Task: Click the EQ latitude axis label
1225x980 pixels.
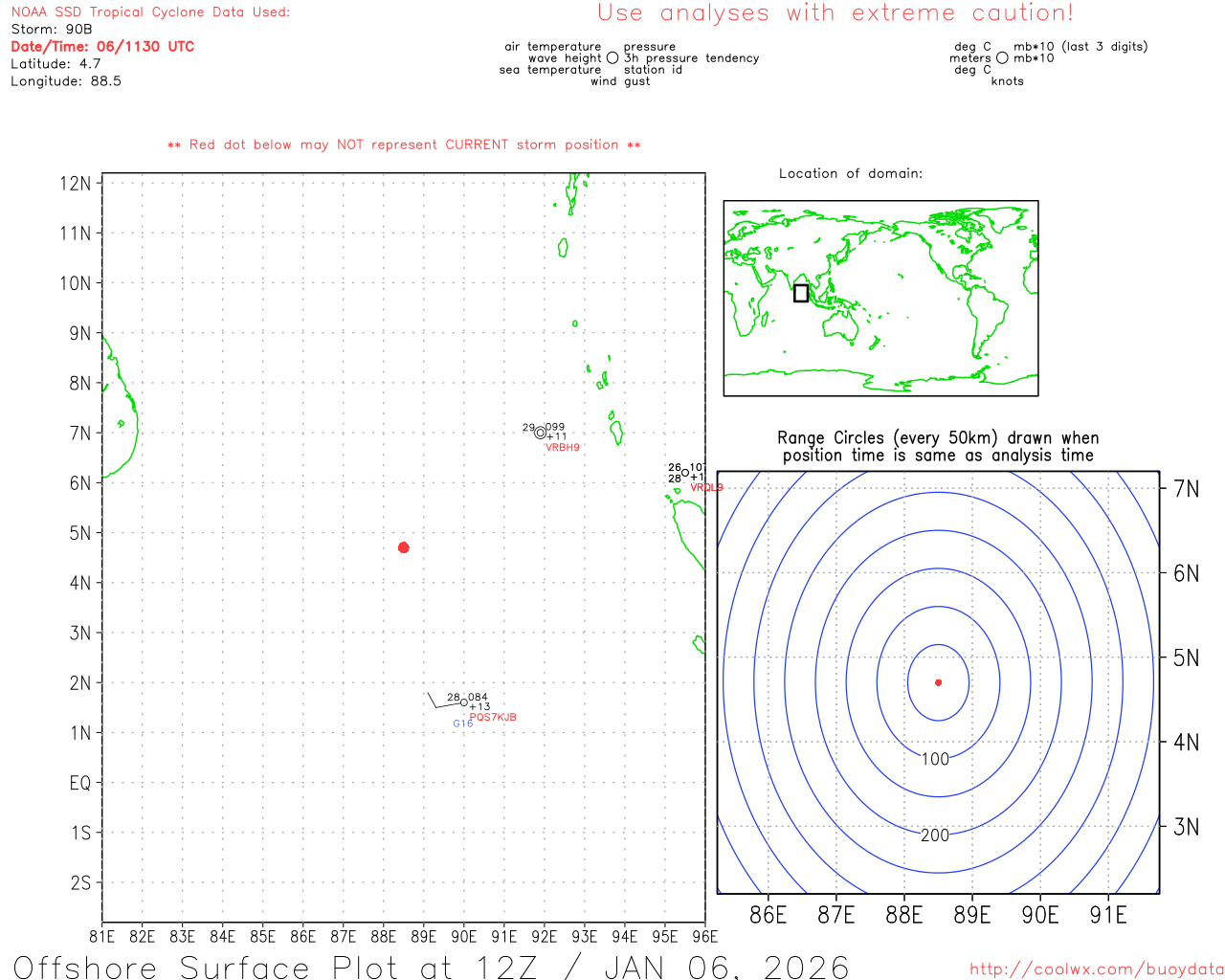Action: 80,783
